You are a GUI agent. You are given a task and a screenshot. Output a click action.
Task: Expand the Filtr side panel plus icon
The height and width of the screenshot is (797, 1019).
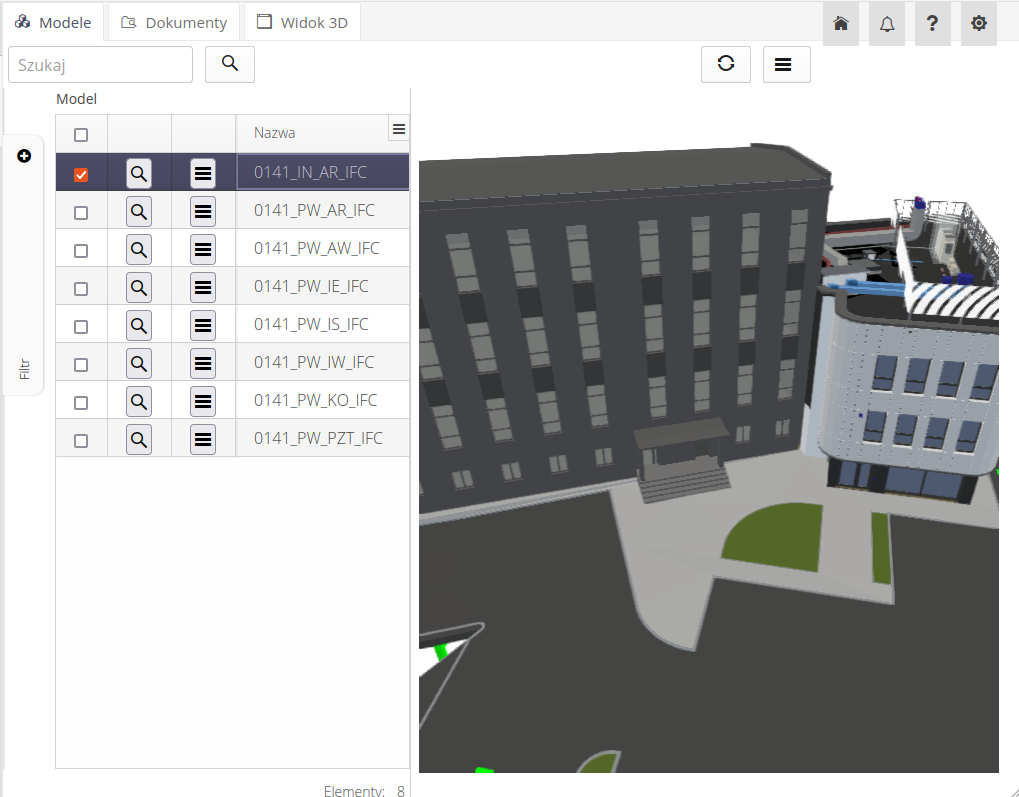tap(24, 156)
